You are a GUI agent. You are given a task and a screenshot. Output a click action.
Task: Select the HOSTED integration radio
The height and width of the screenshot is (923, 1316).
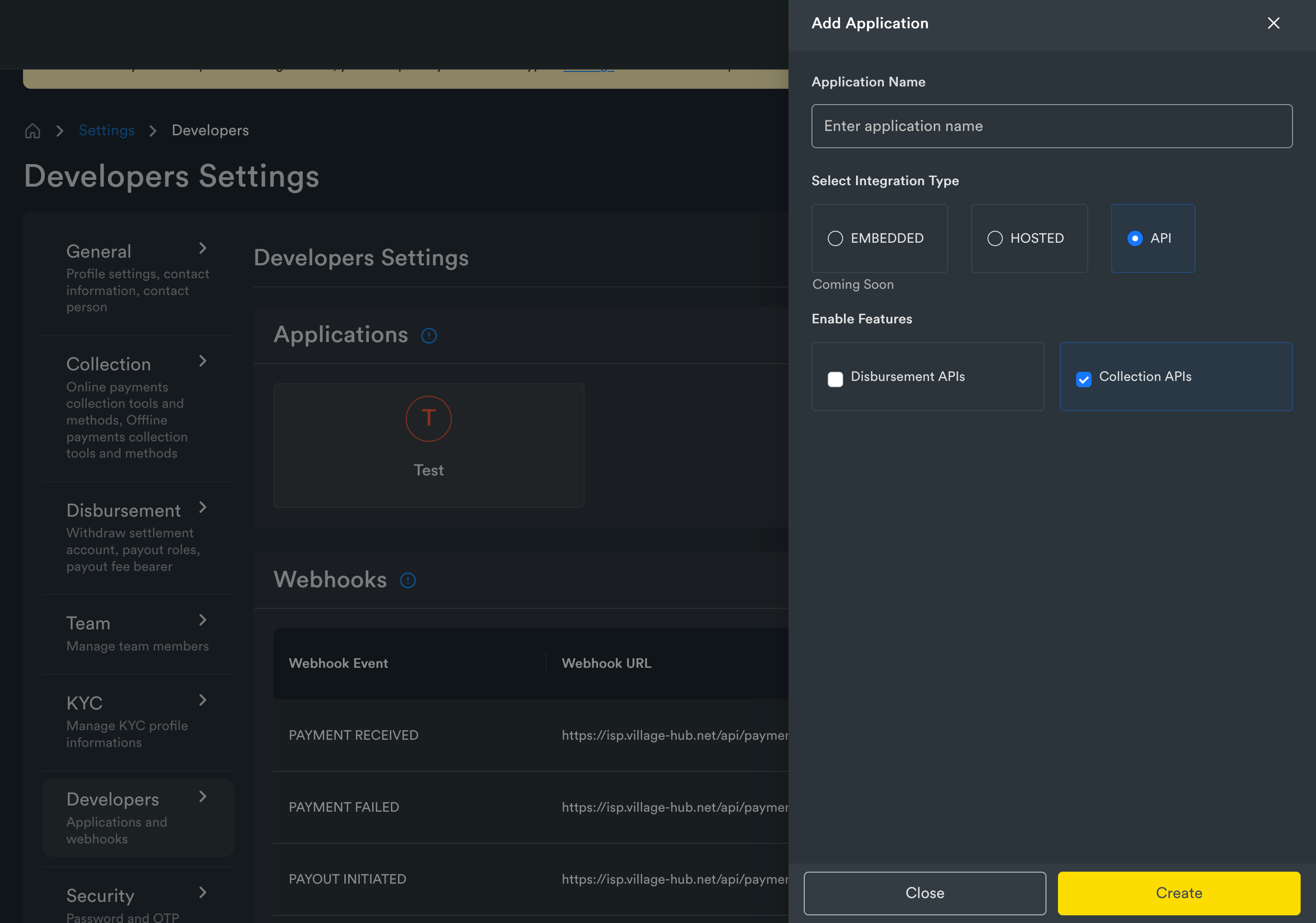coord(995,238)
